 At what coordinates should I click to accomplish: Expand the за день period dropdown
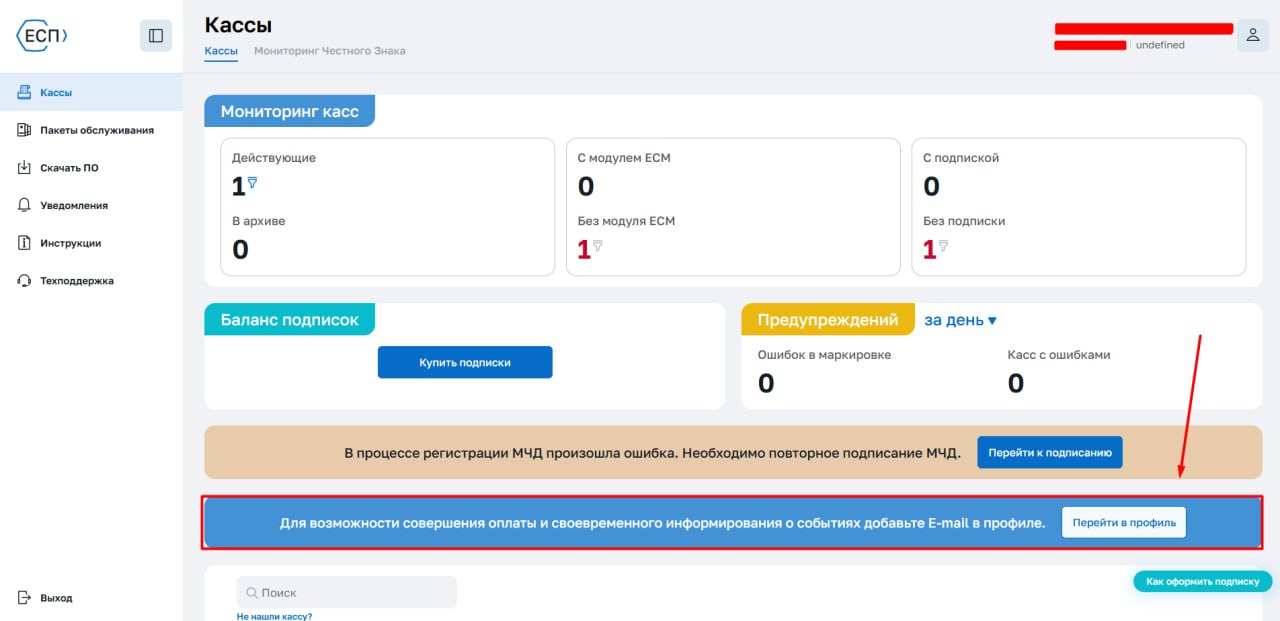pos(960,321)
